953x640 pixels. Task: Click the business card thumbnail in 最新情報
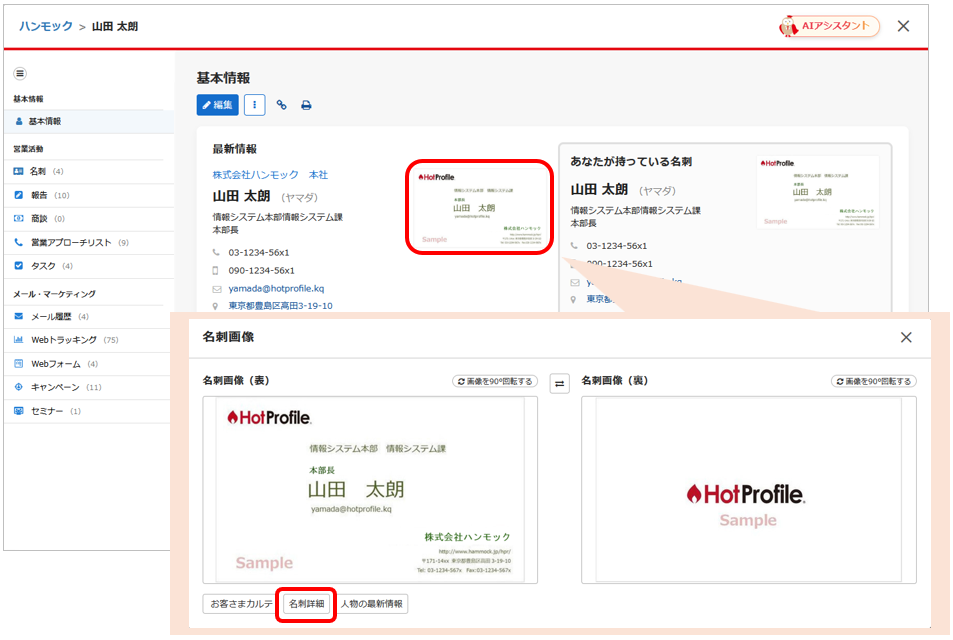[x=480, y=207]
